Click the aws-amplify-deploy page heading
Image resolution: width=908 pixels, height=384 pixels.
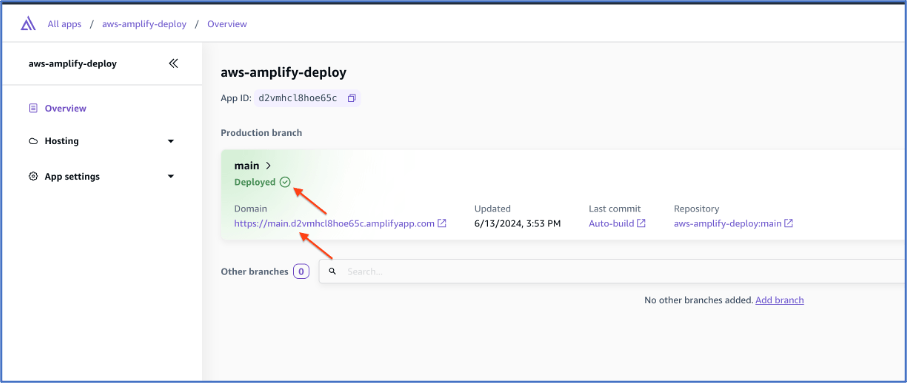283,73
